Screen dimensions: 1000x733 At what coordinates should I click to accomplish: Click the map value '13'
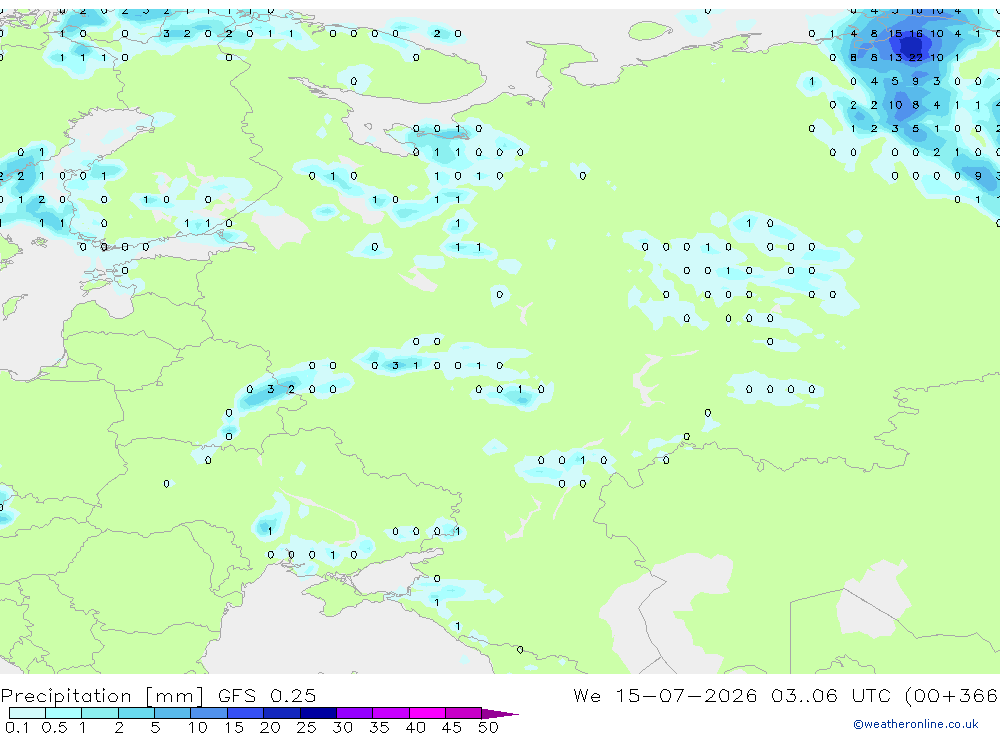click(895, 57)
